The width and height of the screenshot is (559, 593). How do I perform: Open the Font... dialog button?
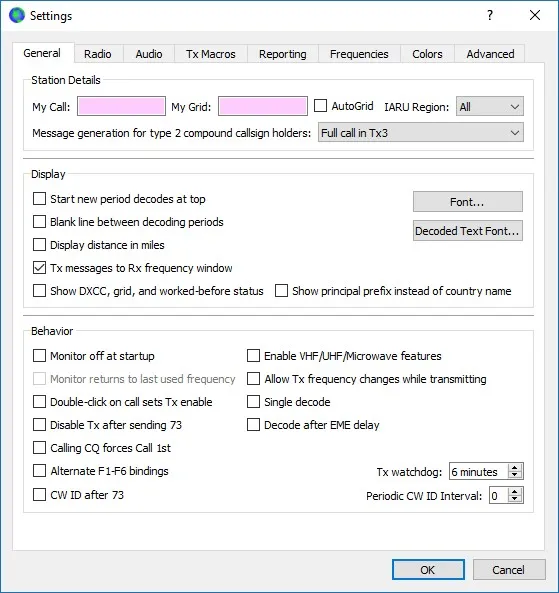pos(468,202)
